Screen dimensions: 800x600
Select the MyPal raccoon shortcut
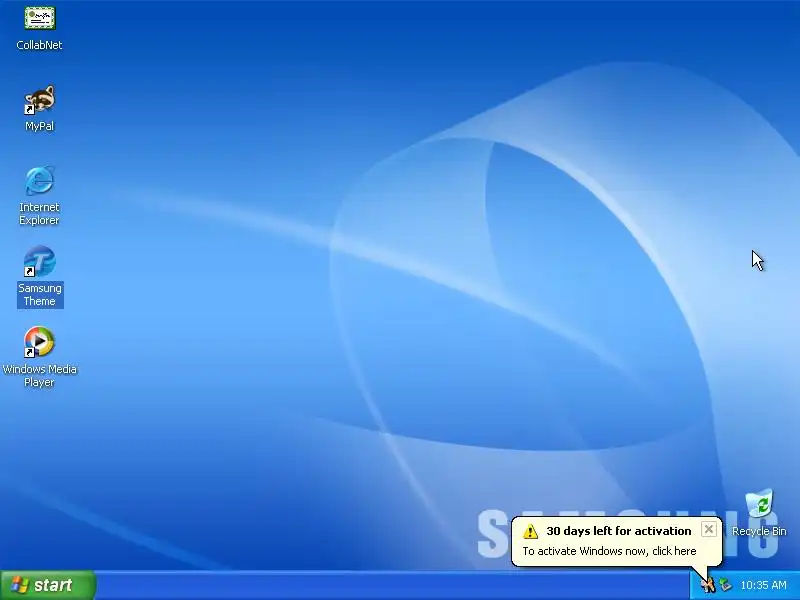tap(39, 100)
